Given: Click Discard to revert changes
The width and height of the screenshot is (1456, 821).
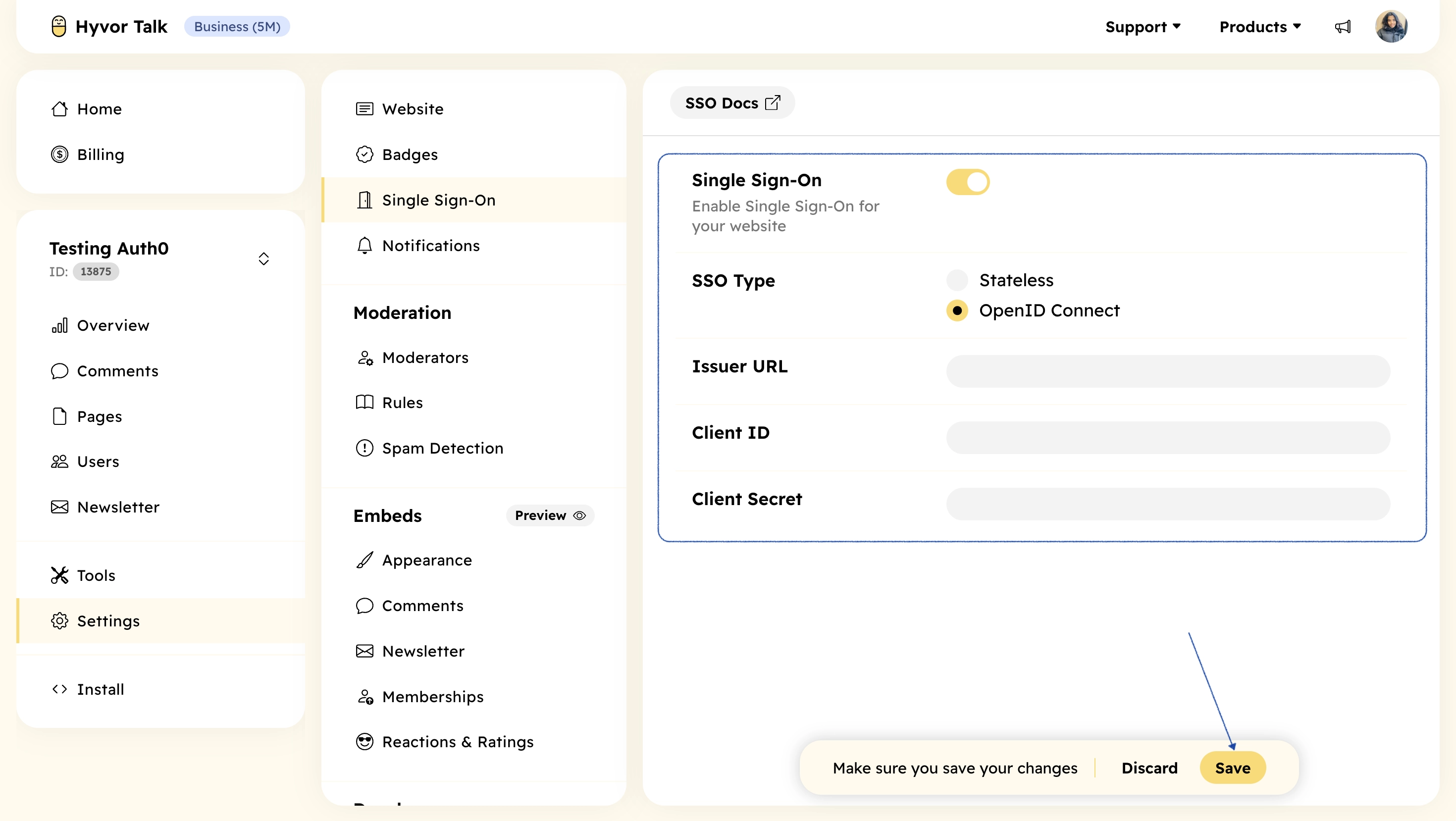Looking at the screenshot, I should click(x=1149, y=768).
